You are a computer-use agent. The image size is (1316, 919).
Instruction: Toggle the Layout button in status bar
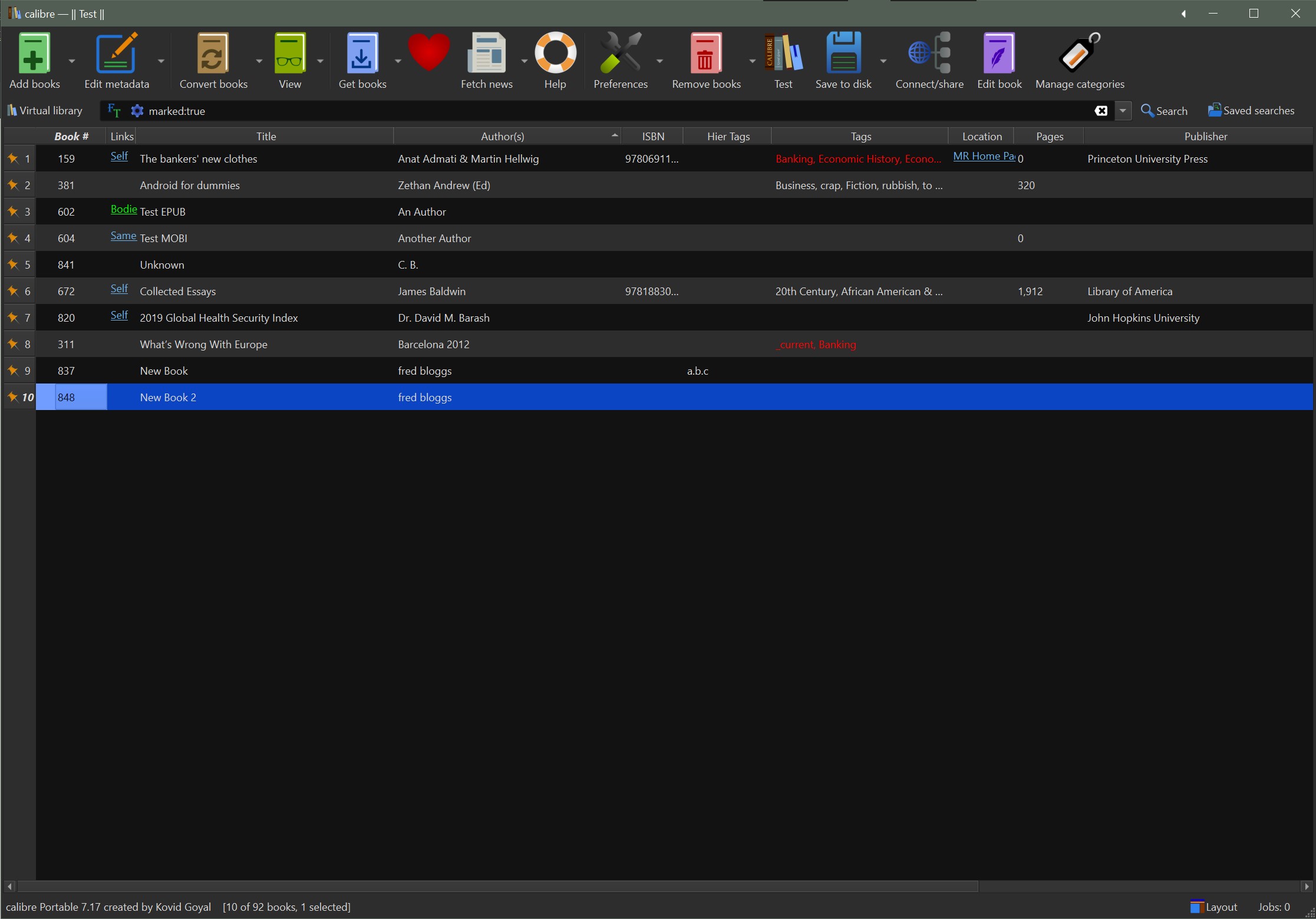[1213, 907]
